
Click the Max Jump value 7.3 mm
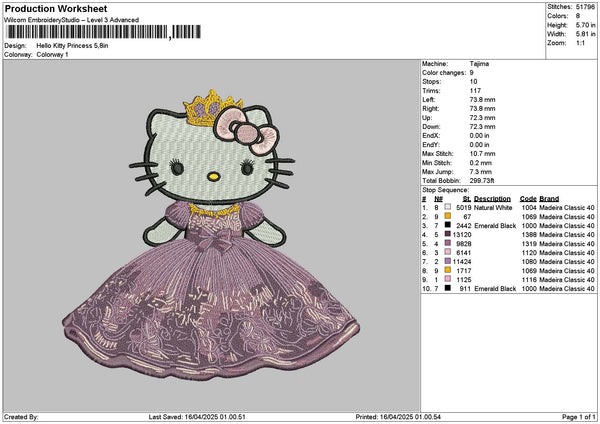tap(481, 172)
